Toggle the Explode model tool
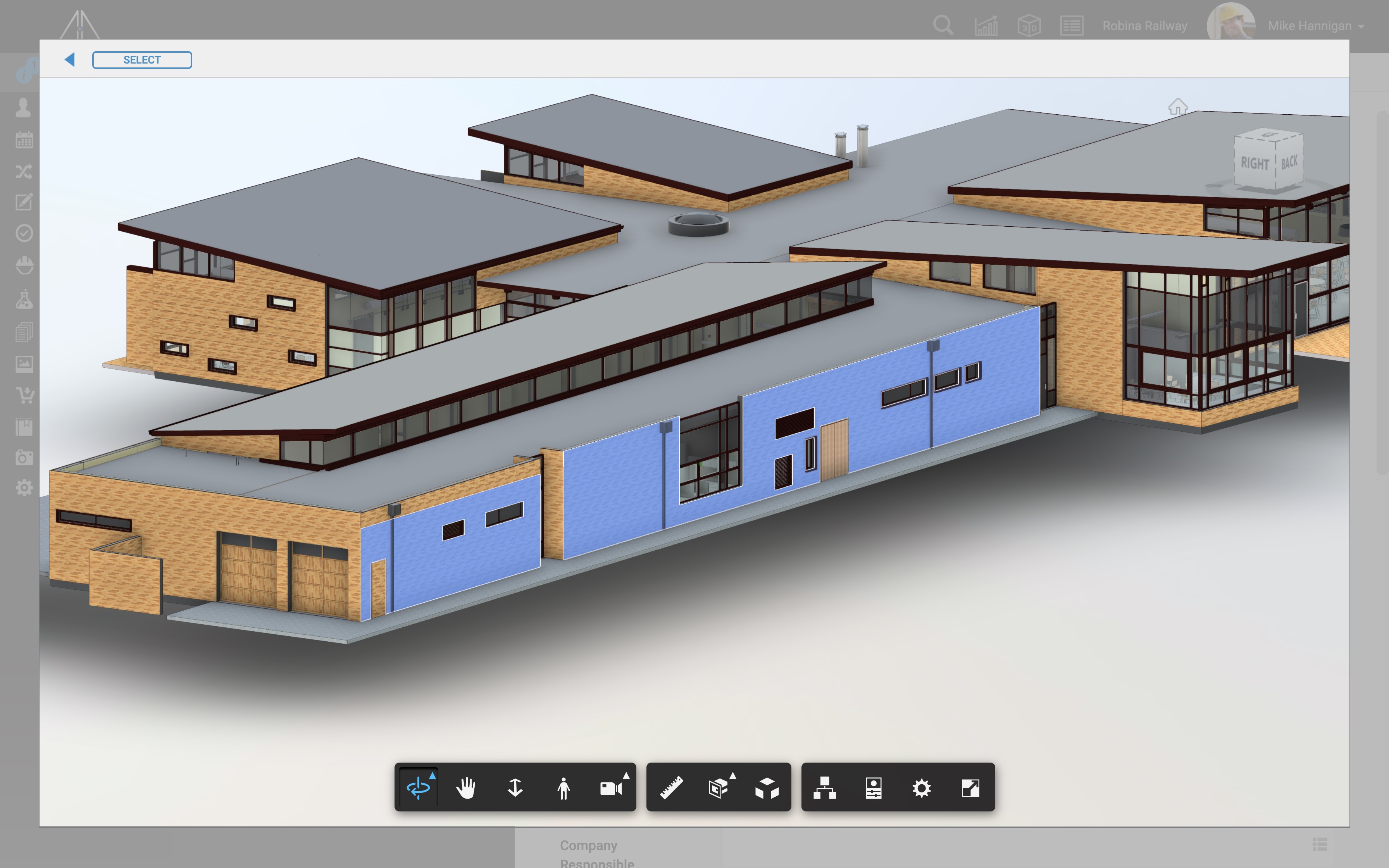The image size is (1389, 868). tap(767, 788)
